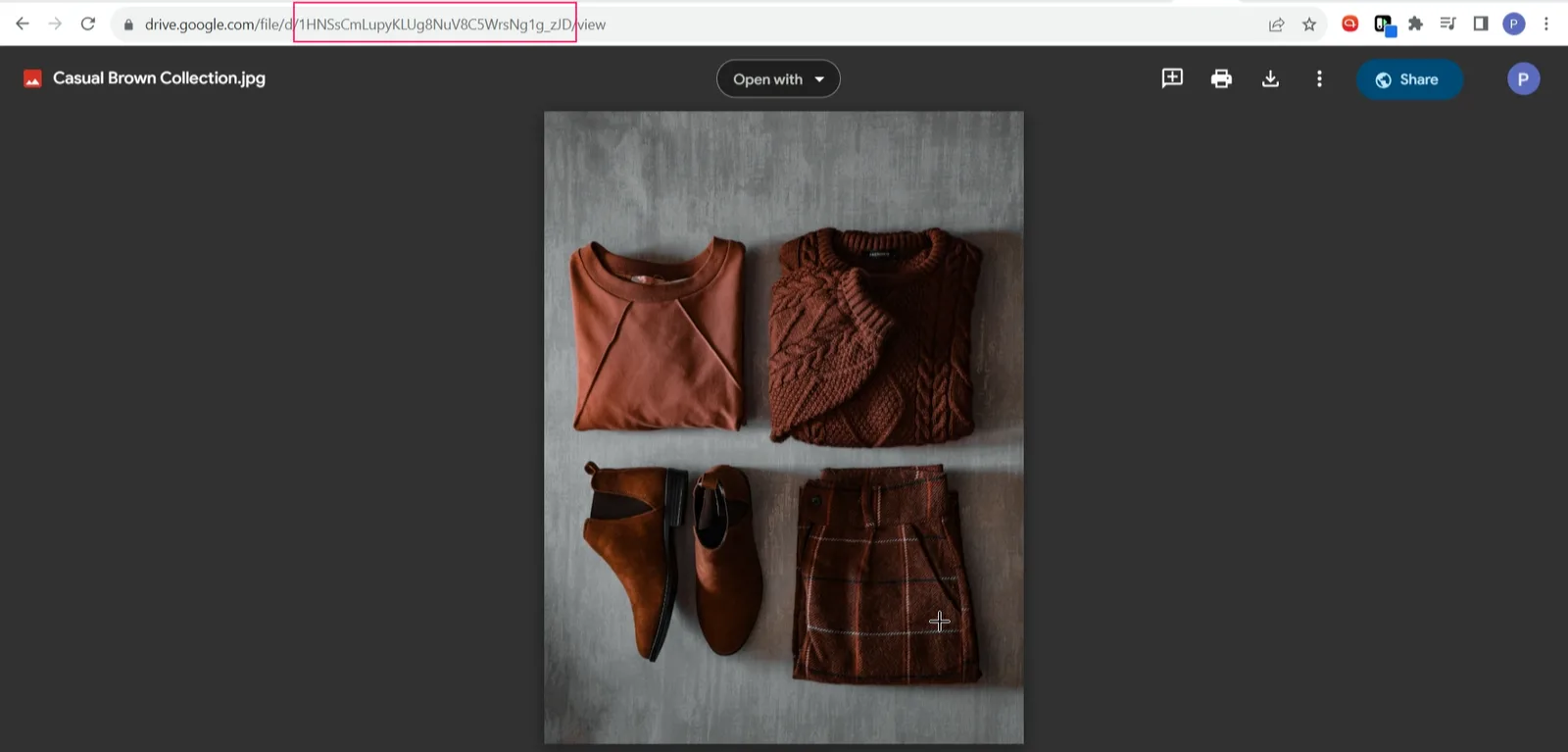Image resolution: width=1568 pixels, height=752 pixels.
Task: Print the Casual Brown Collection image
Action: [x=1221, y=78]
